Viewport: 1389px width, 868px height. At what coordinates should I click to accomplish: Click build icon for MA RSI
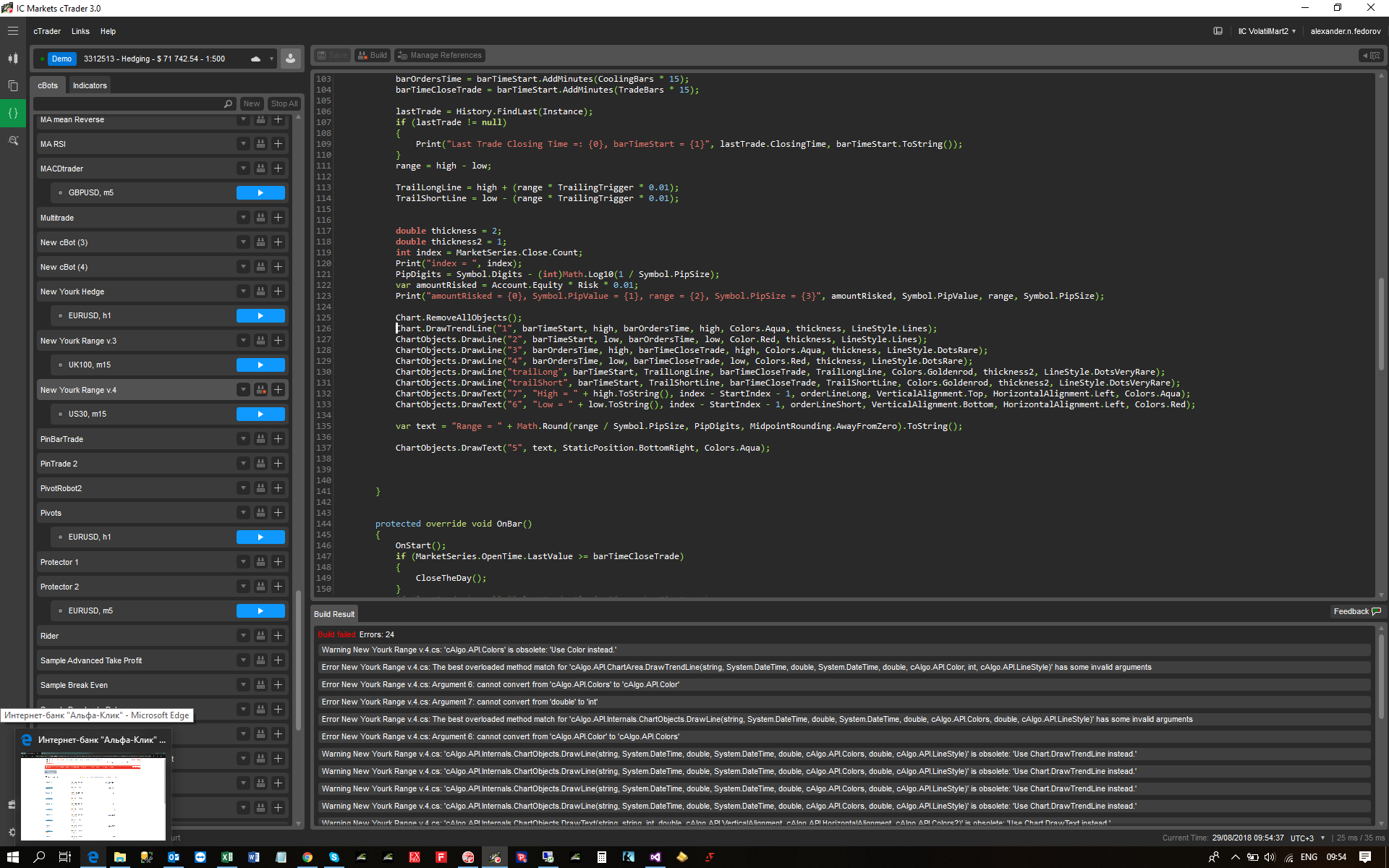point(260,144)
